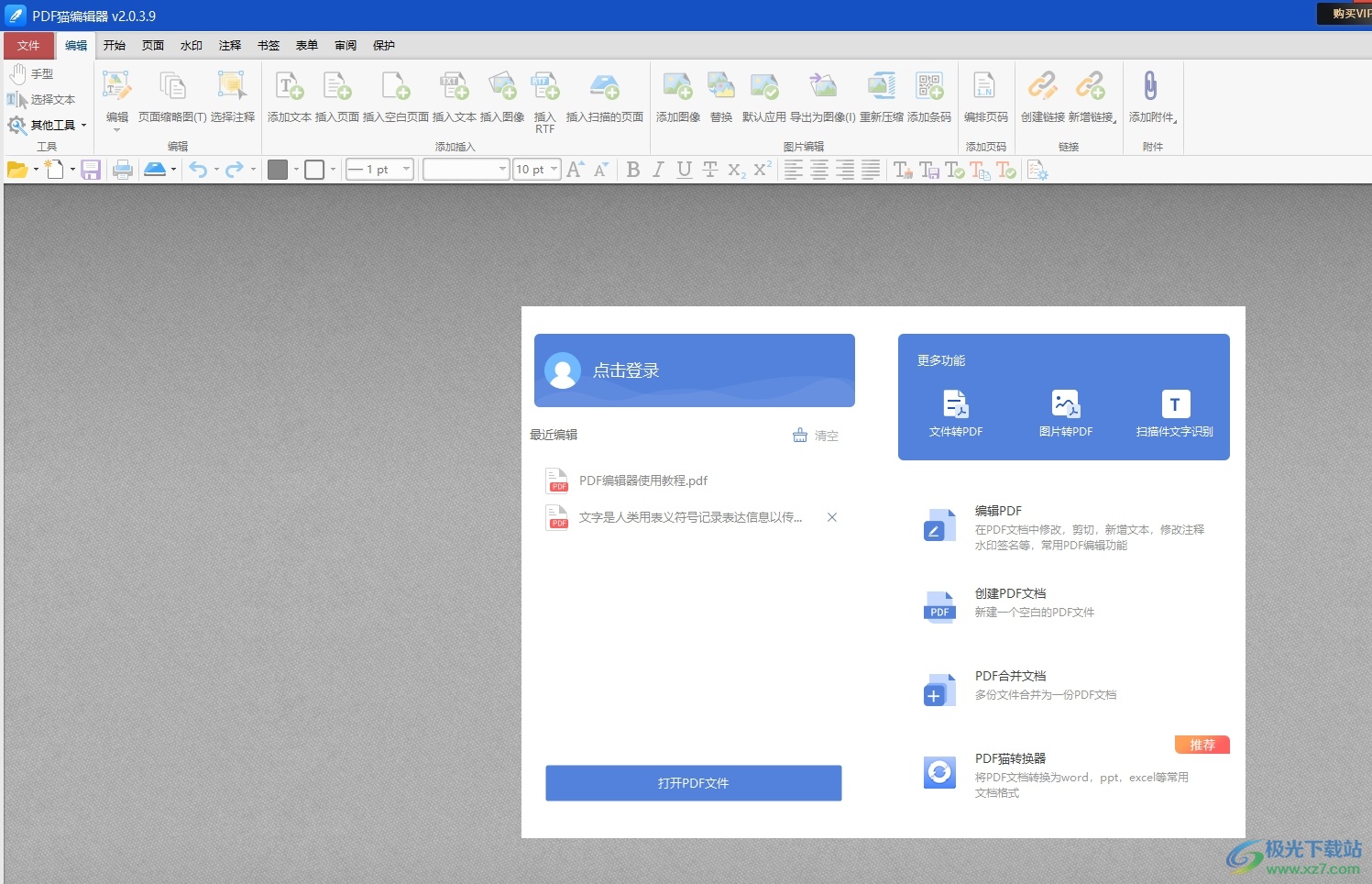Viewport: 1372px width, 884px height.
Task: Open the 文件 menu
Action: [x=28, y=46]
